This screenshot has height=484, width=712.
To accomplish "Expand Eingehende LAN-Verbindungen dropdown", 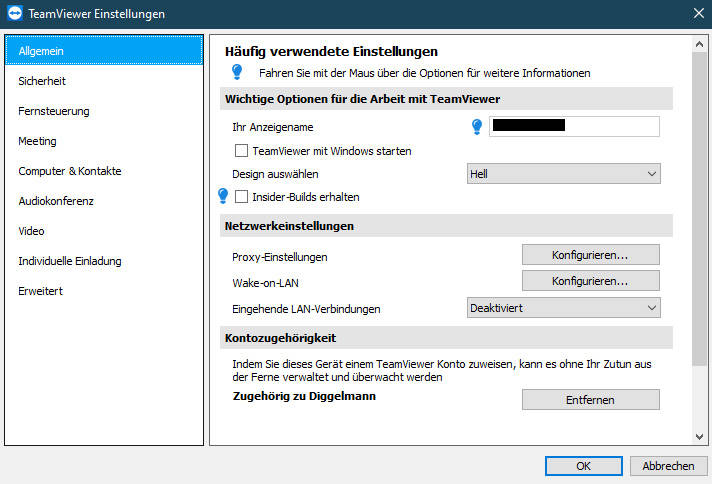I will (564, 308).
